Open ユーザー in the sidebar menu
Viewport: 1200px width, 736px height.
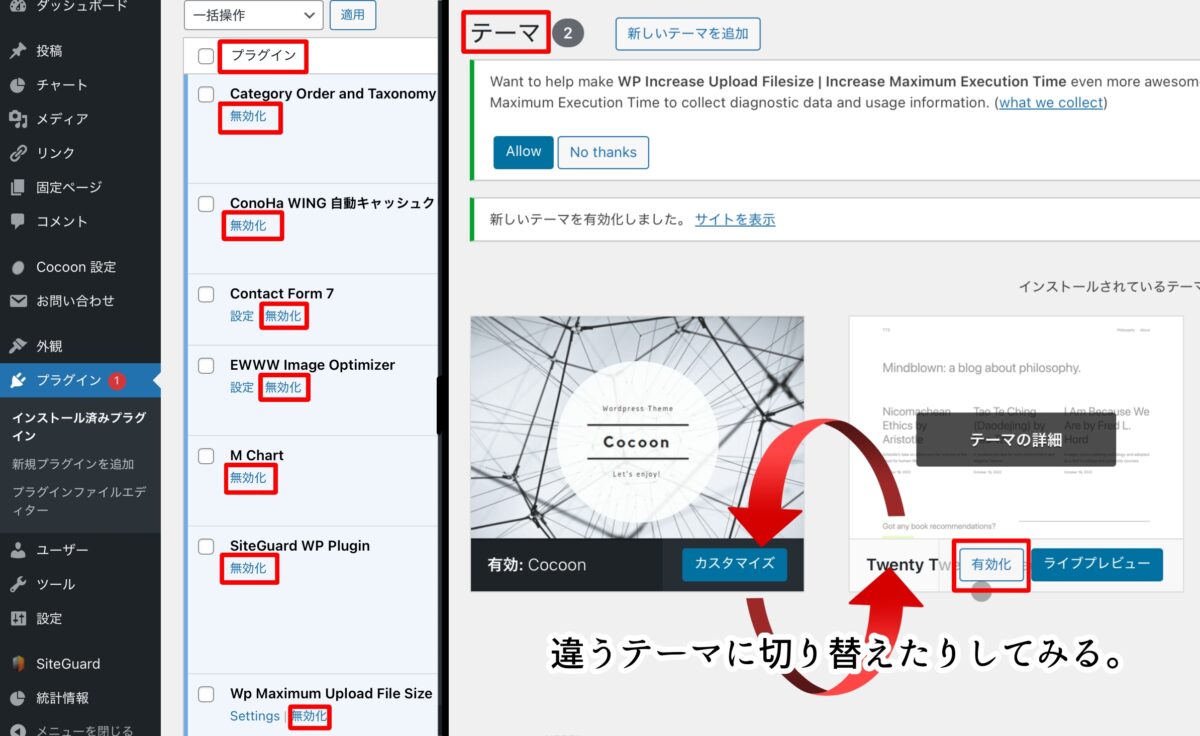point(62,550)
